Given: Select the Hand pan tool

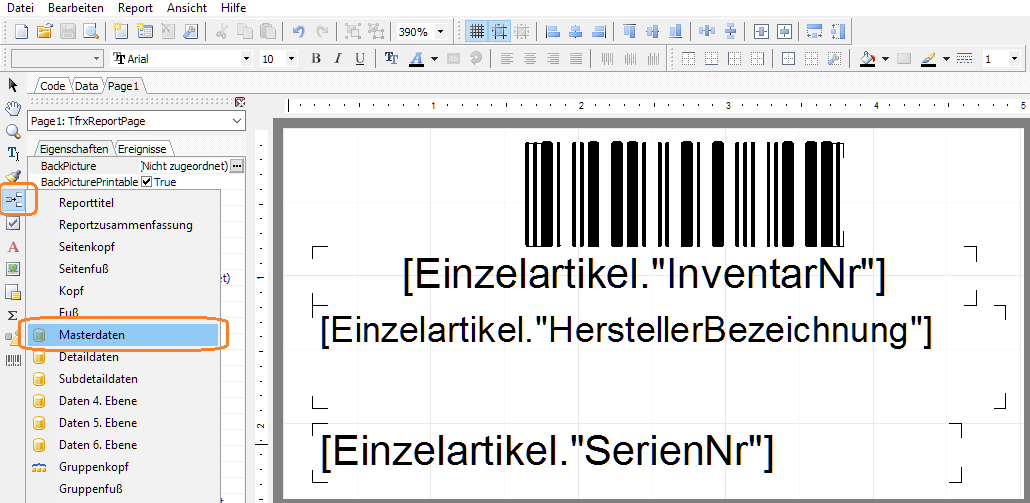Looking at the screenshot, I should point(12,108).
